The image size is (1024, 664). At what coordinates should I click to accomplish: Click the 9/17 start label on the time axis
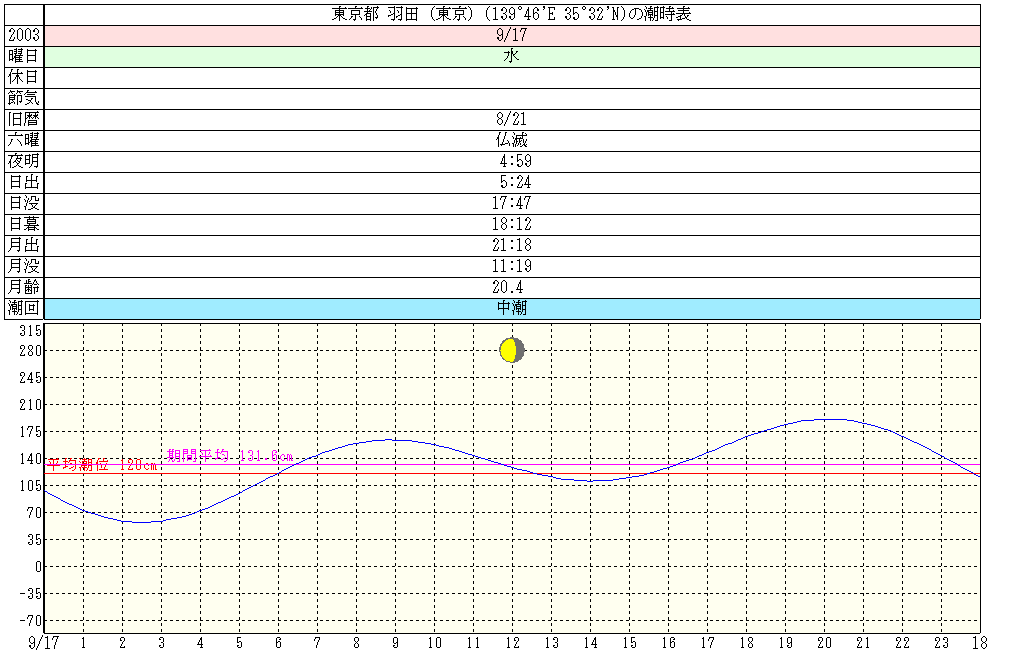point(43,643)
